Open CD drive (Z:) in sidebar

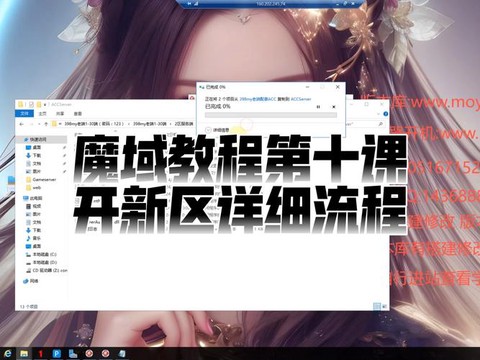[x=47, y=270]
